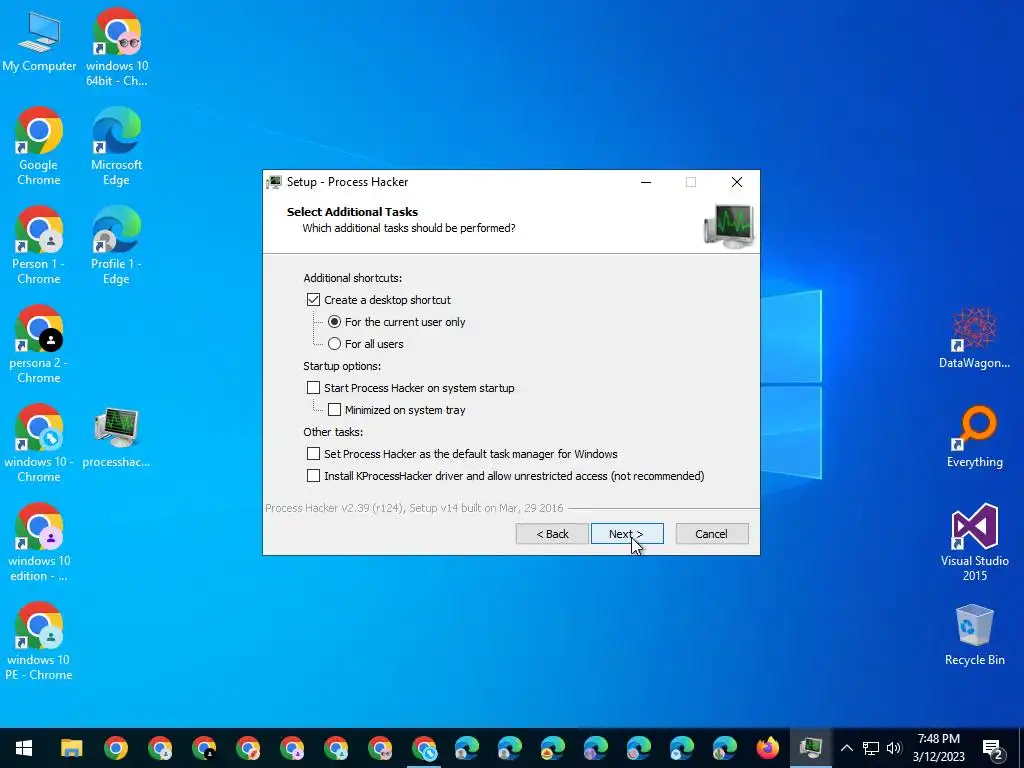
Task: Select persona 2 - Chrome shortcut
Action: (x=39, y=344)
